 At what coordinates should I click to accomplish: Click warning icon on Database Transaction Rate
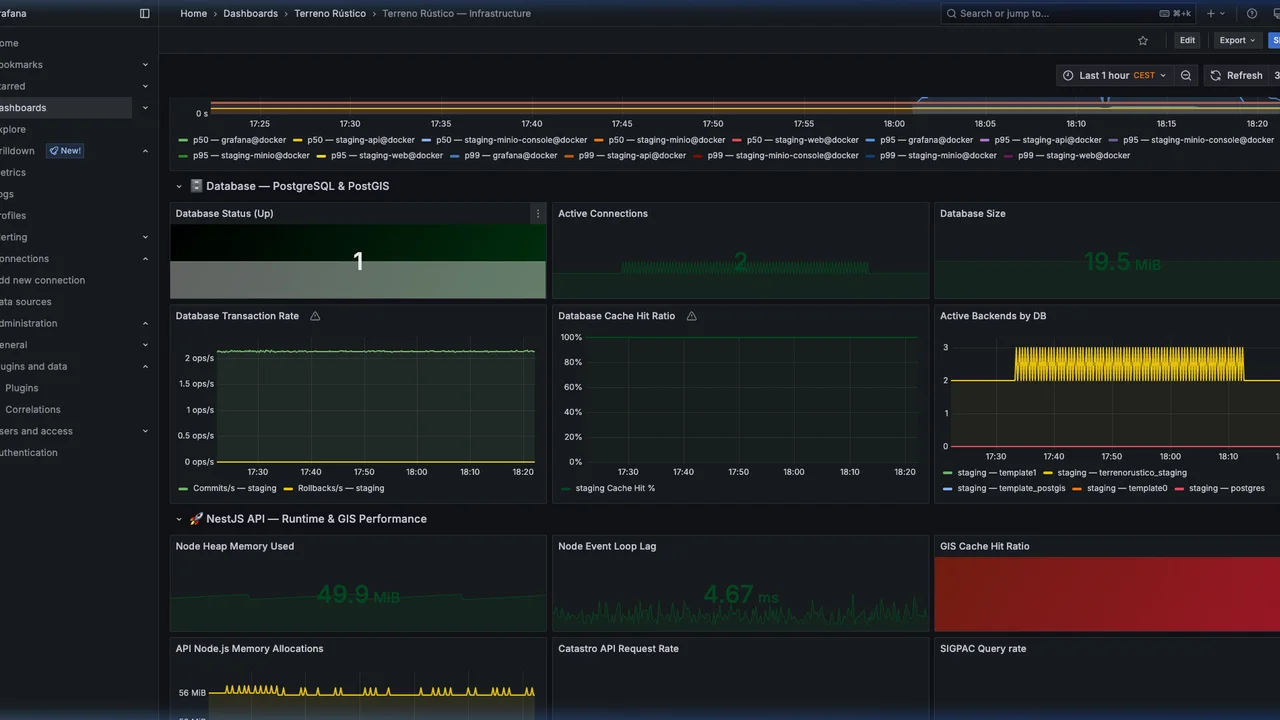[315, 316]
